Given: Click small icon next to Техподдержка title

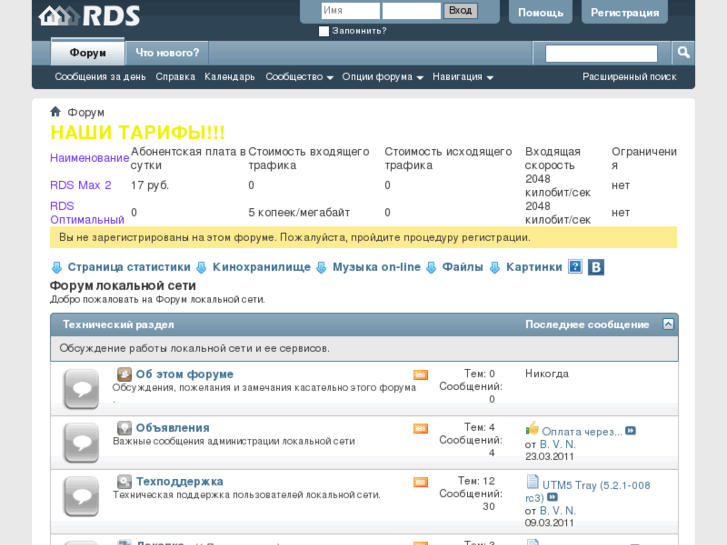Looking at the screenshot, I should (124, 481).
